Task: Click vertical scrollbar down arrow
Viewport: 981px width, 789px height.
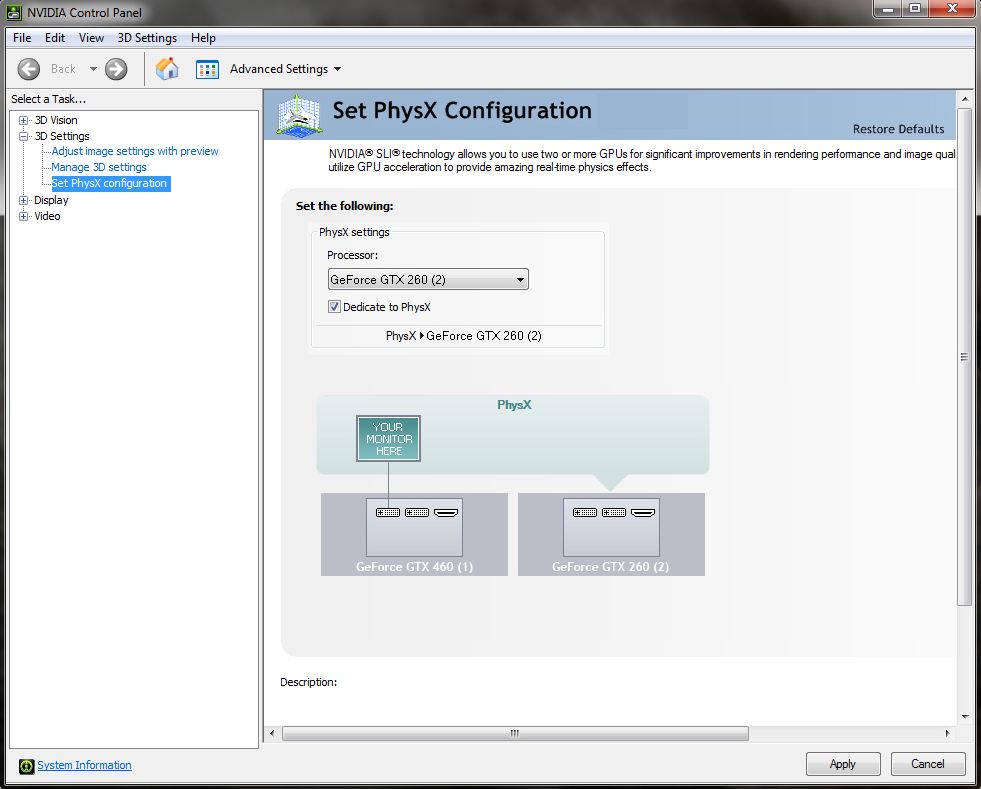Action: (964, 717)
